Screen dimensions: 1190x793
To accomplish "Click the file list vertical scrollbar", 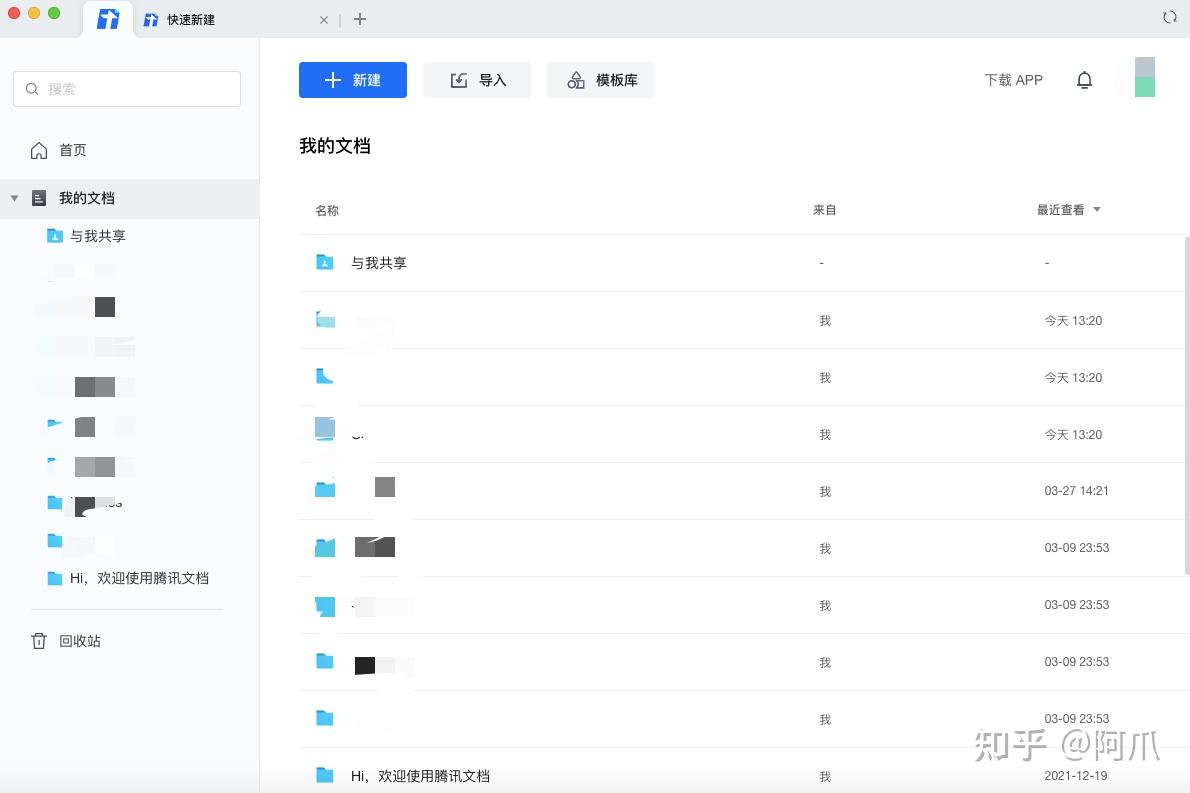I will (x=1186, y=405).
